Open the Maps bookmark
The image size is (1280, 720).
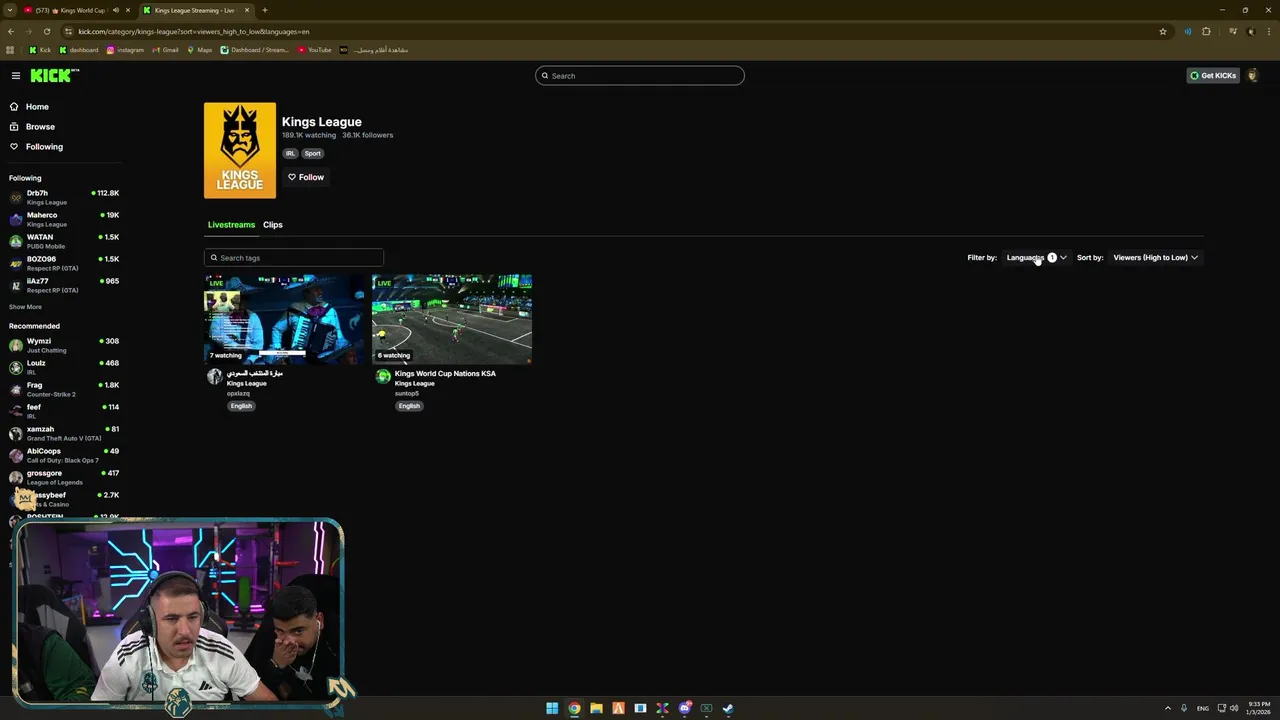click(199, 50)
